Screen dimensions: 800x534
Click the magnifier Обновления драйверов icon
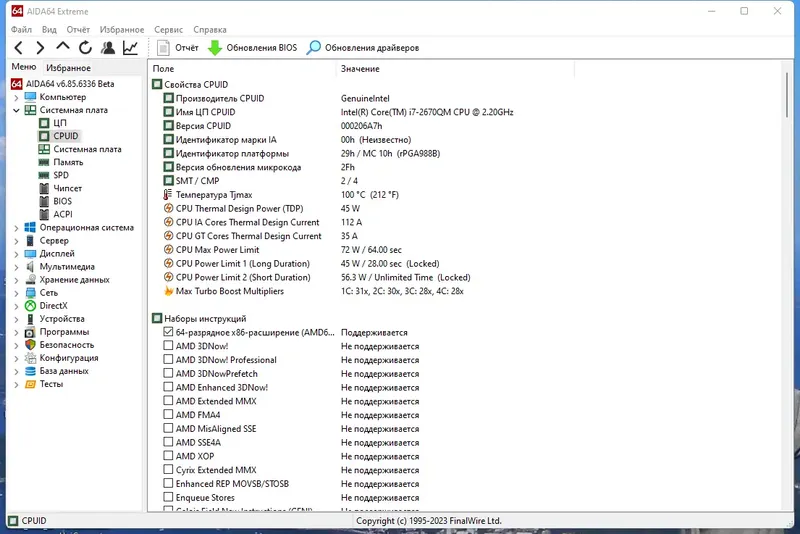coord(314,48)
